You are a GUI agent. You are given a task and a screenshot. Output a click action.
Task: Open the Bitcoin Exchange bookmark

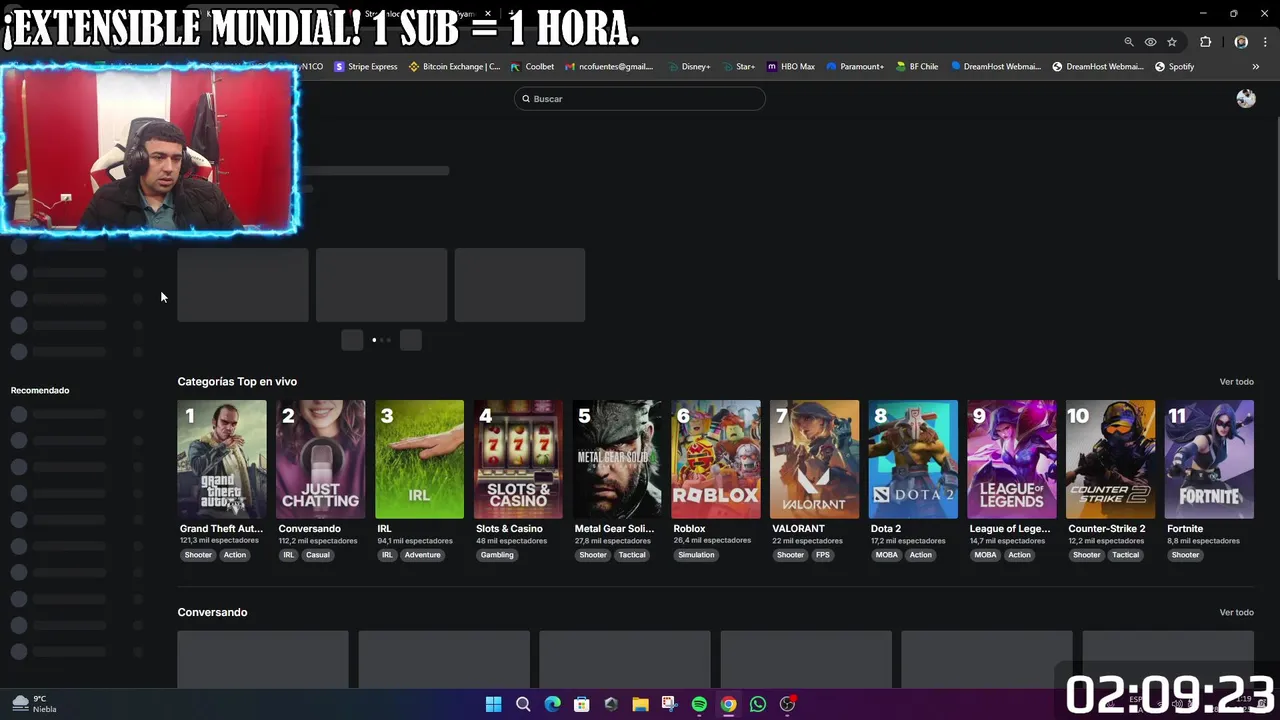455,66
